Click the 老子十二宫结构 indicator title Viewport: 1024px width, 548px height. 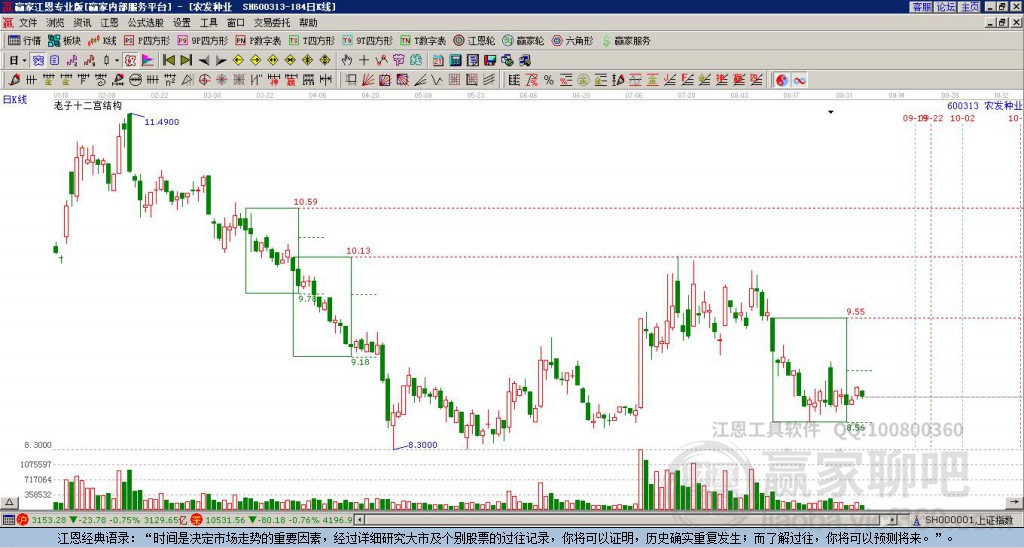pos(88,106)
